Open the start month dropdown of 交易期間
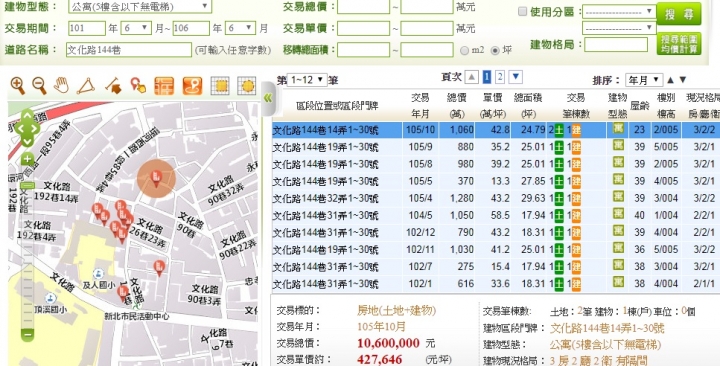The width and height of the screenshot is (720, 366). pos(136,28)
